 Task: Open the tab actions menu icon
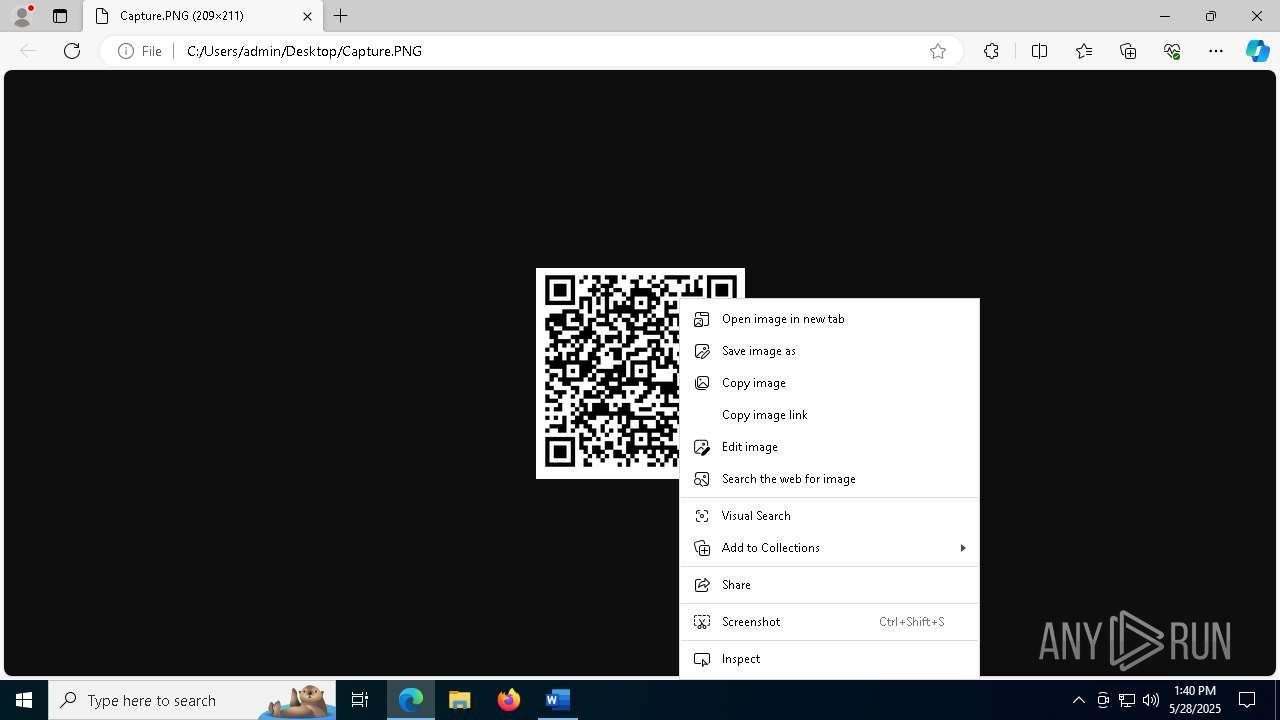click(60, 16)
